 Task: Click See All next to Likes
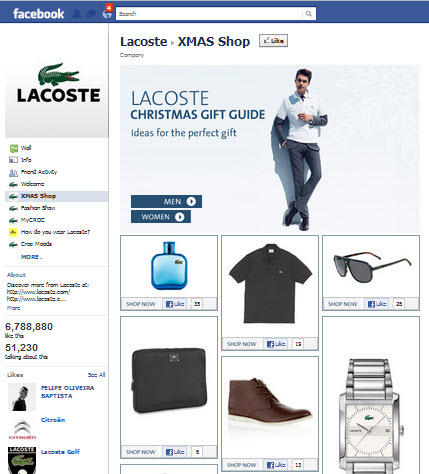click(96, 375)
